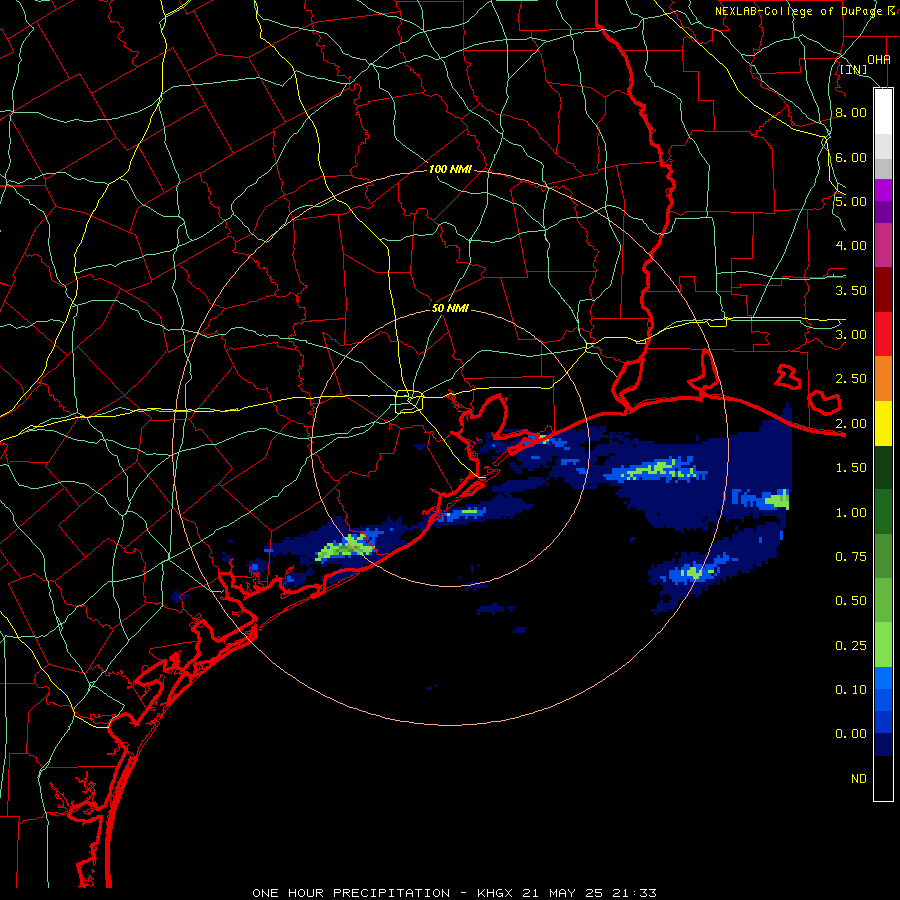The height and width of the screenshot is (900, 900).
Task: Click the 0.50 legend value
Action: tap(851, 601)
